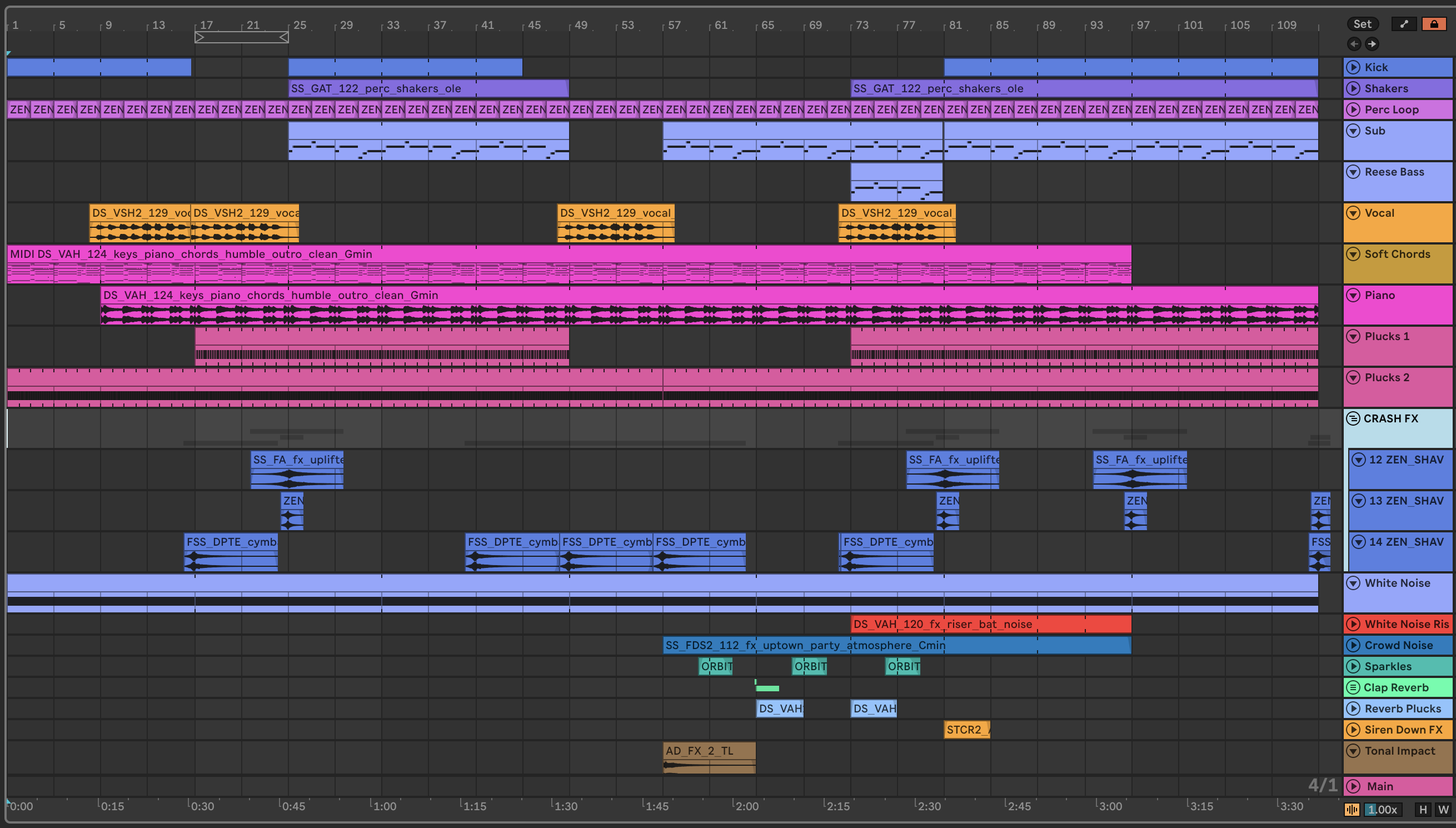Jump to previous locator arrow
The height and width of the screenshot is (828, 1456).
1354,44
